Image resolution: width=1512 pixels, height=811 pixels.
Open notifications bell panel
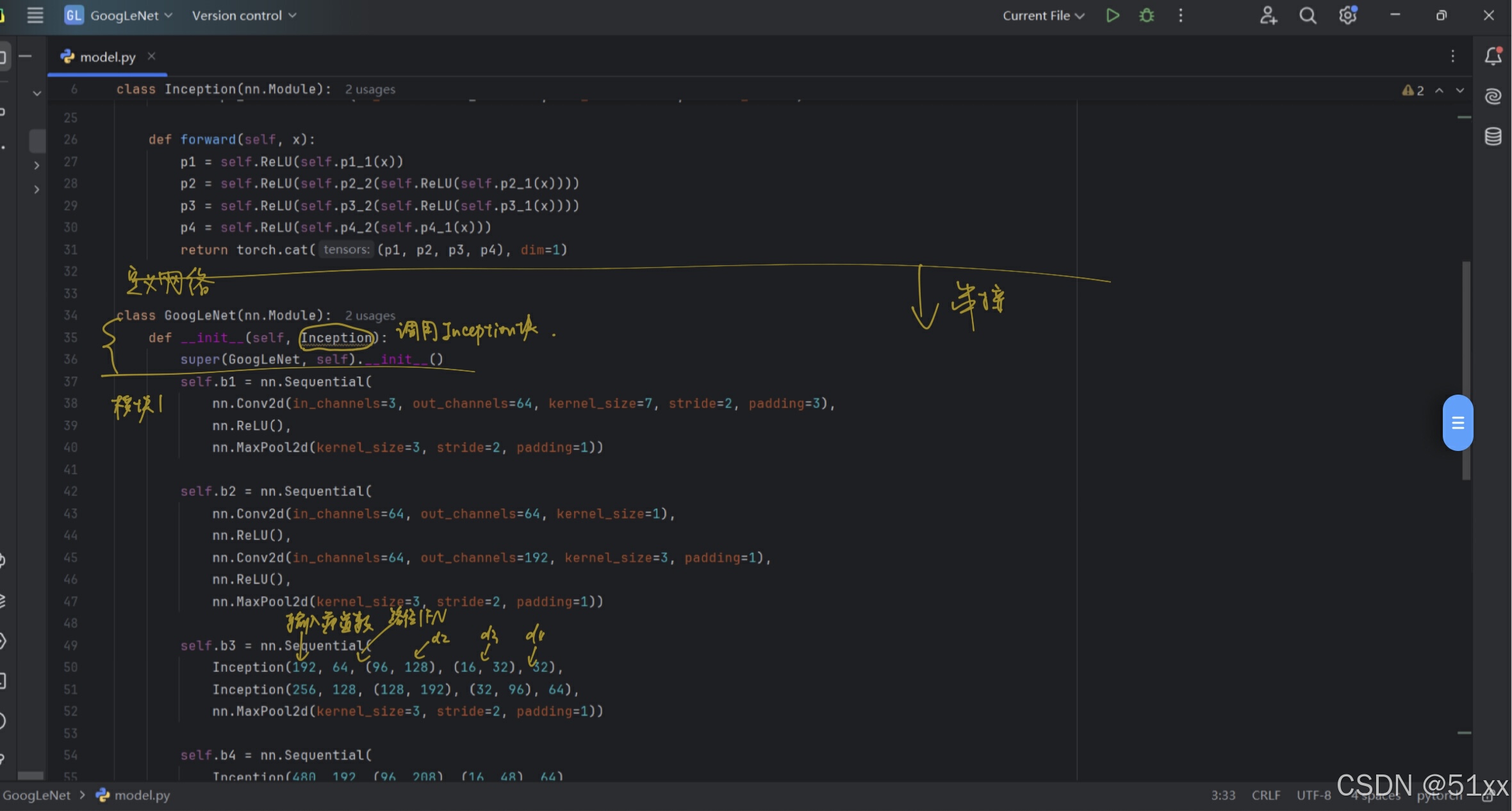(x=1493, y=56)
